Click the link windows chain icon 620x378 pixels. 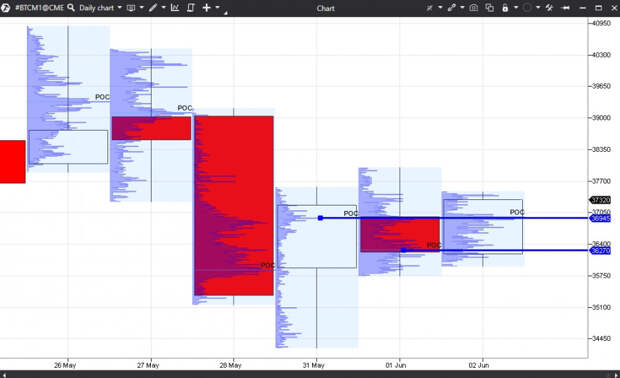coord(452,8)
